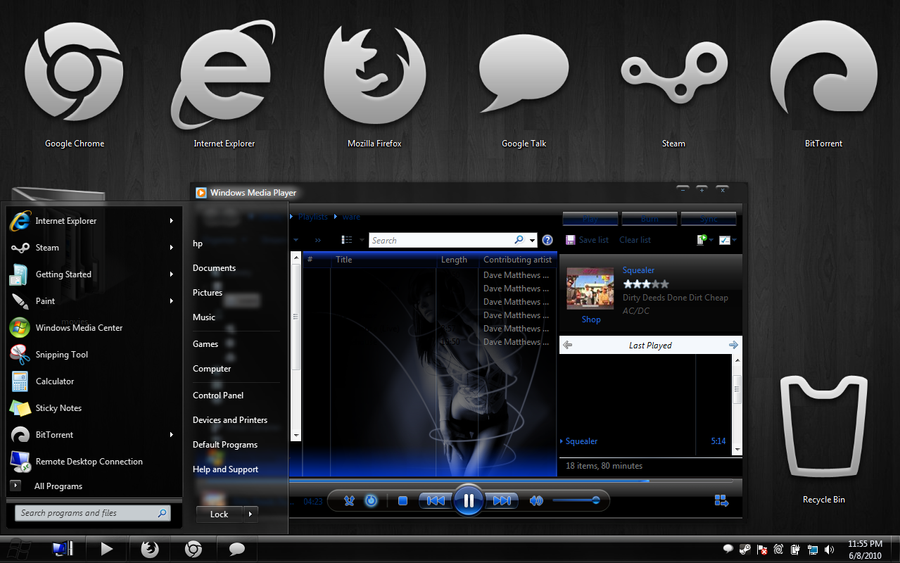Go to next list with right arrow
Image resolution: width=900 pixels, height=563 pixels.
tap(733, 345)
